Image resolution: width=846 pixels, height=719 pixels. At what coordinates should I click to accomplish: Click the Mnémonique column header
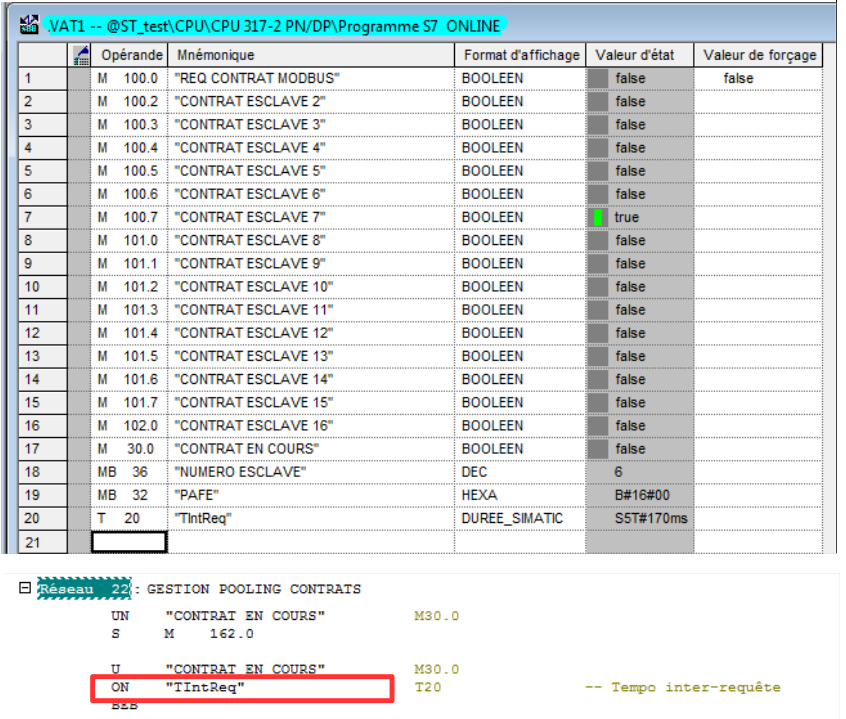215,55
